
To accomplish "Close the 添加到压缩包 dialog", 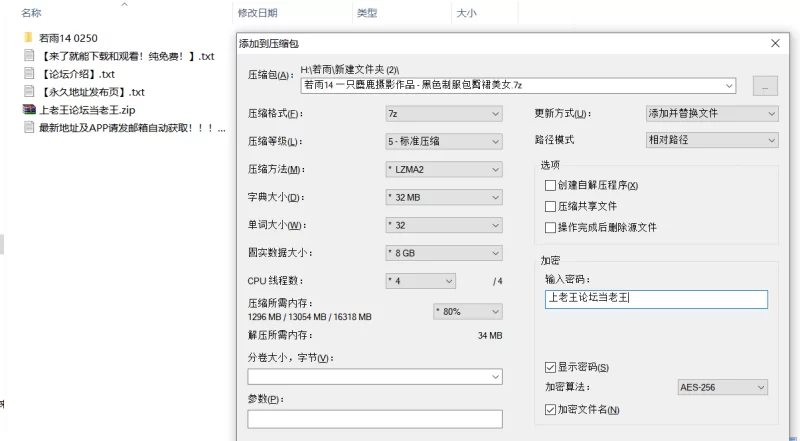I will click(774, 44).
